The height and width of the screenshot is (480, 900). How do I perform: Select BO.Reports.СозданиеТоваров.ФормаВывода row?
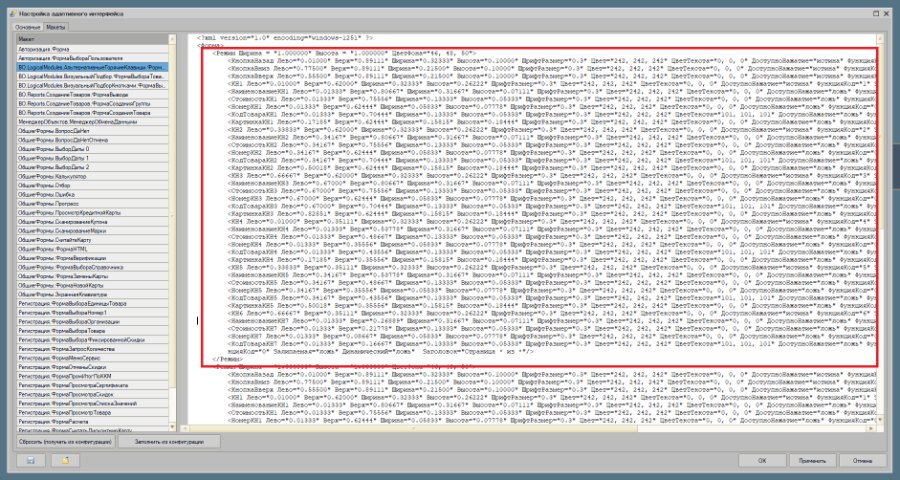92,95
